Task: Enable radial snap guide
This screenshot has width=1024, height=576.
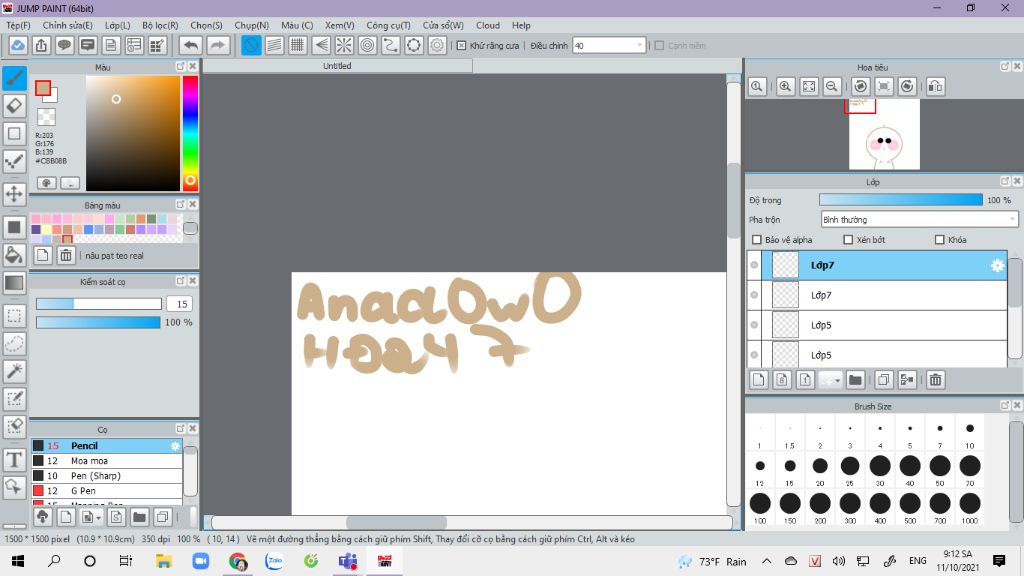Action: pyautogui.click(x=344, y=46)
